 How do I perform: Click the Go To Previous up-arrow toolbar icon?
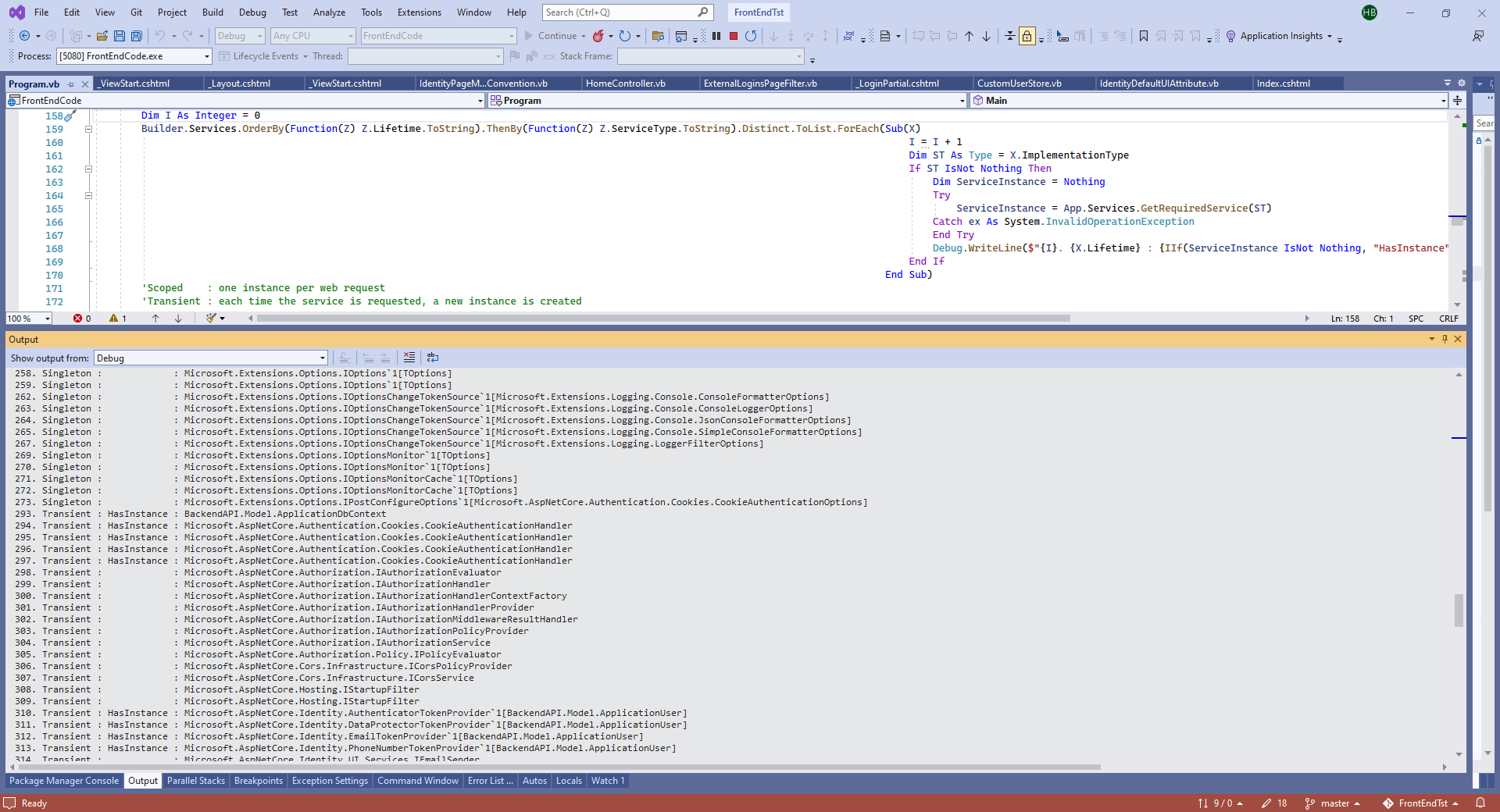click(969, 36)
